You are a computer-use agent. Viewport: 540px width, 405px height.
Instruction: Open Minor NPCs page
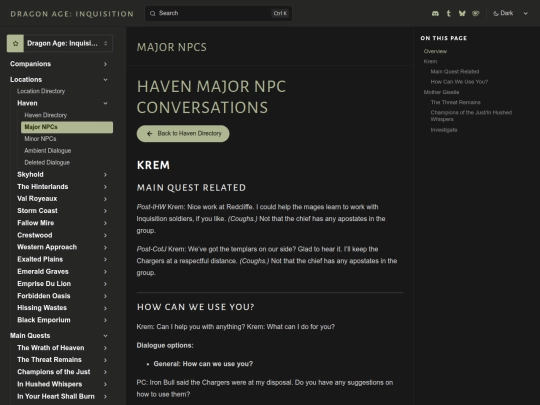pos(40,139)
